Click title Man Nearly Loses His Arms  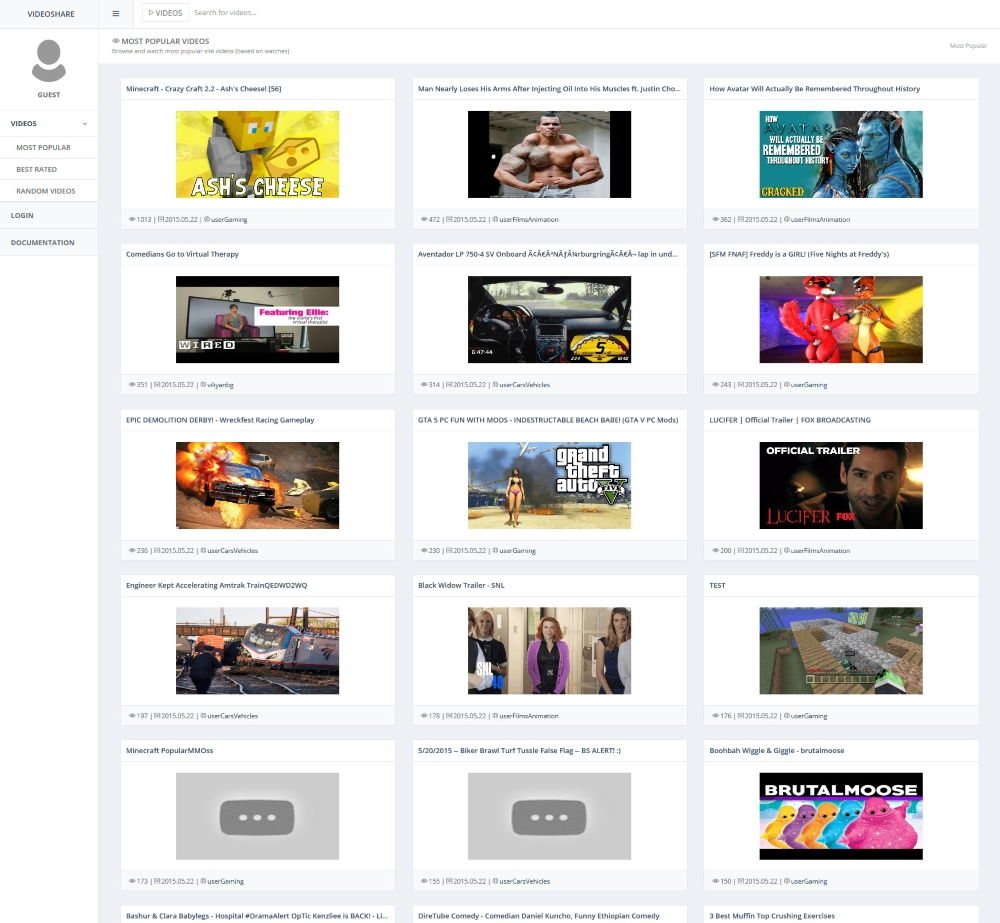(x=549, y=89)
